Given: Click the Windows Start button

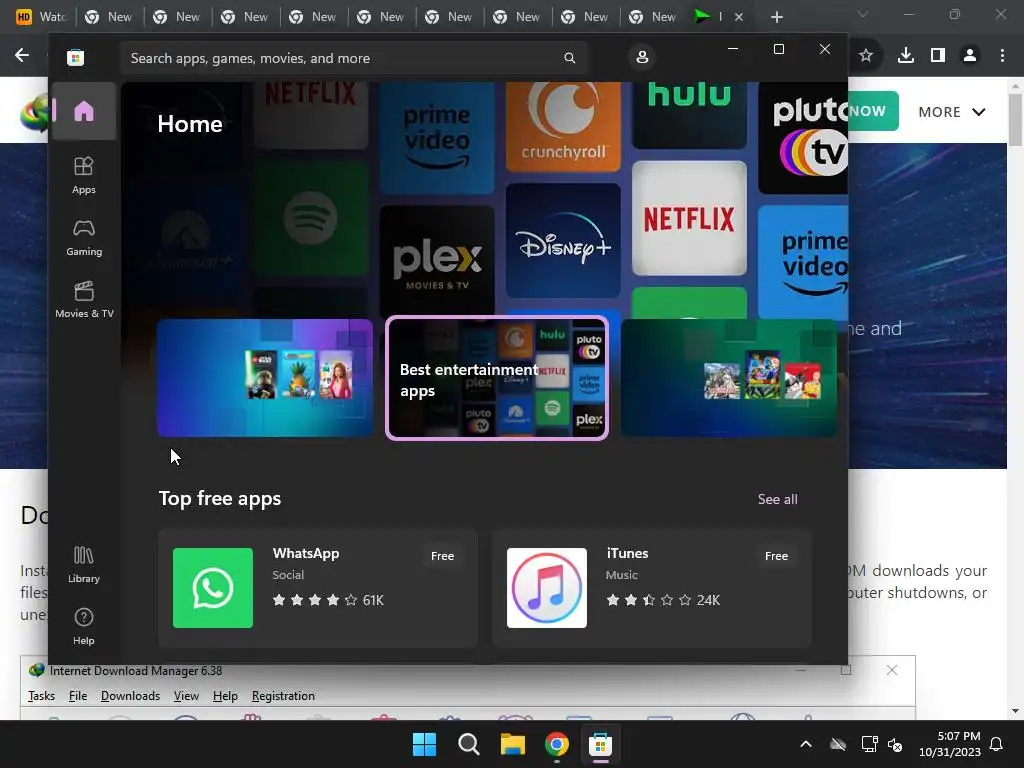Looking at the screenshot, I should point(424,744).
